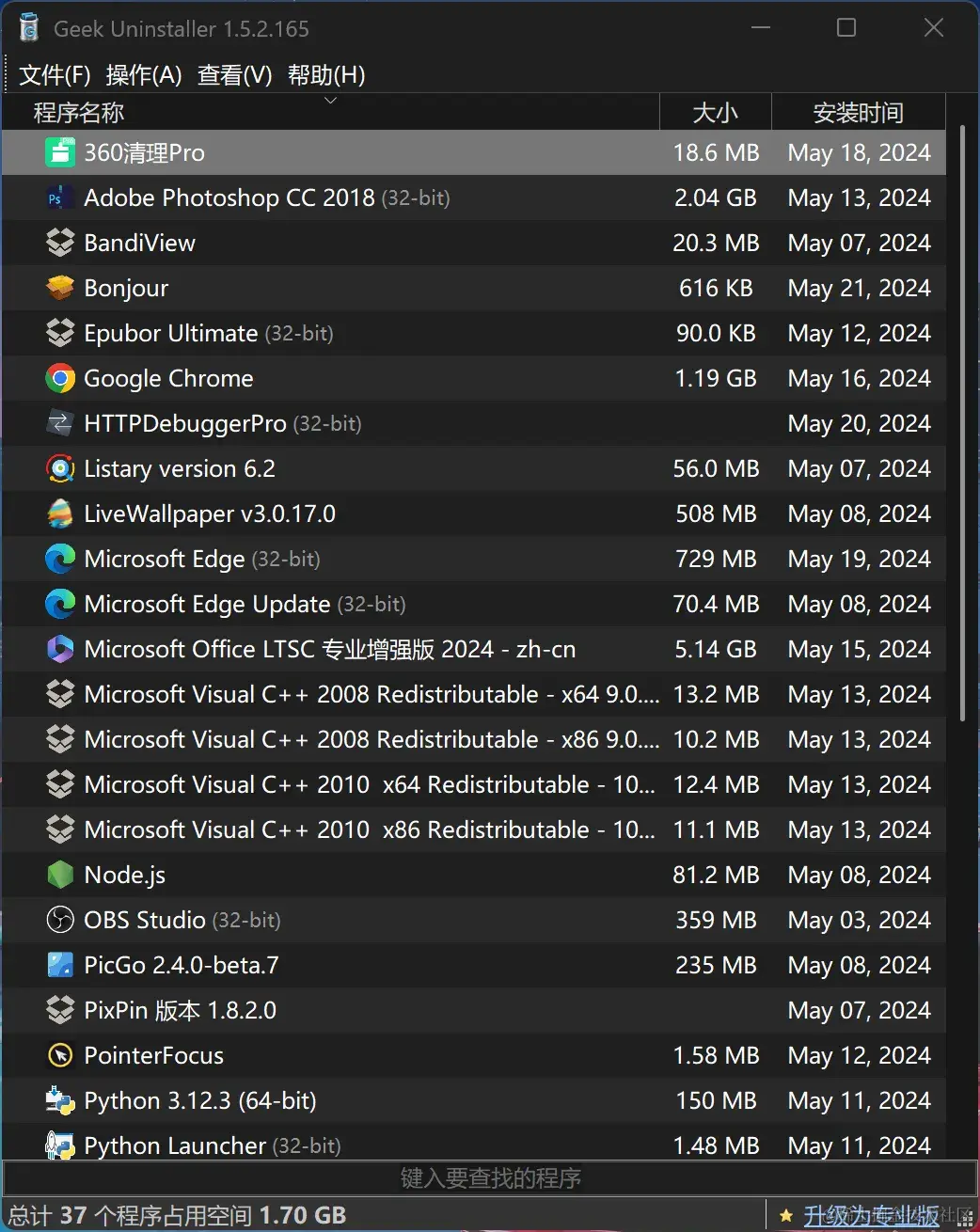Open the 文件(F) menu

55,75
